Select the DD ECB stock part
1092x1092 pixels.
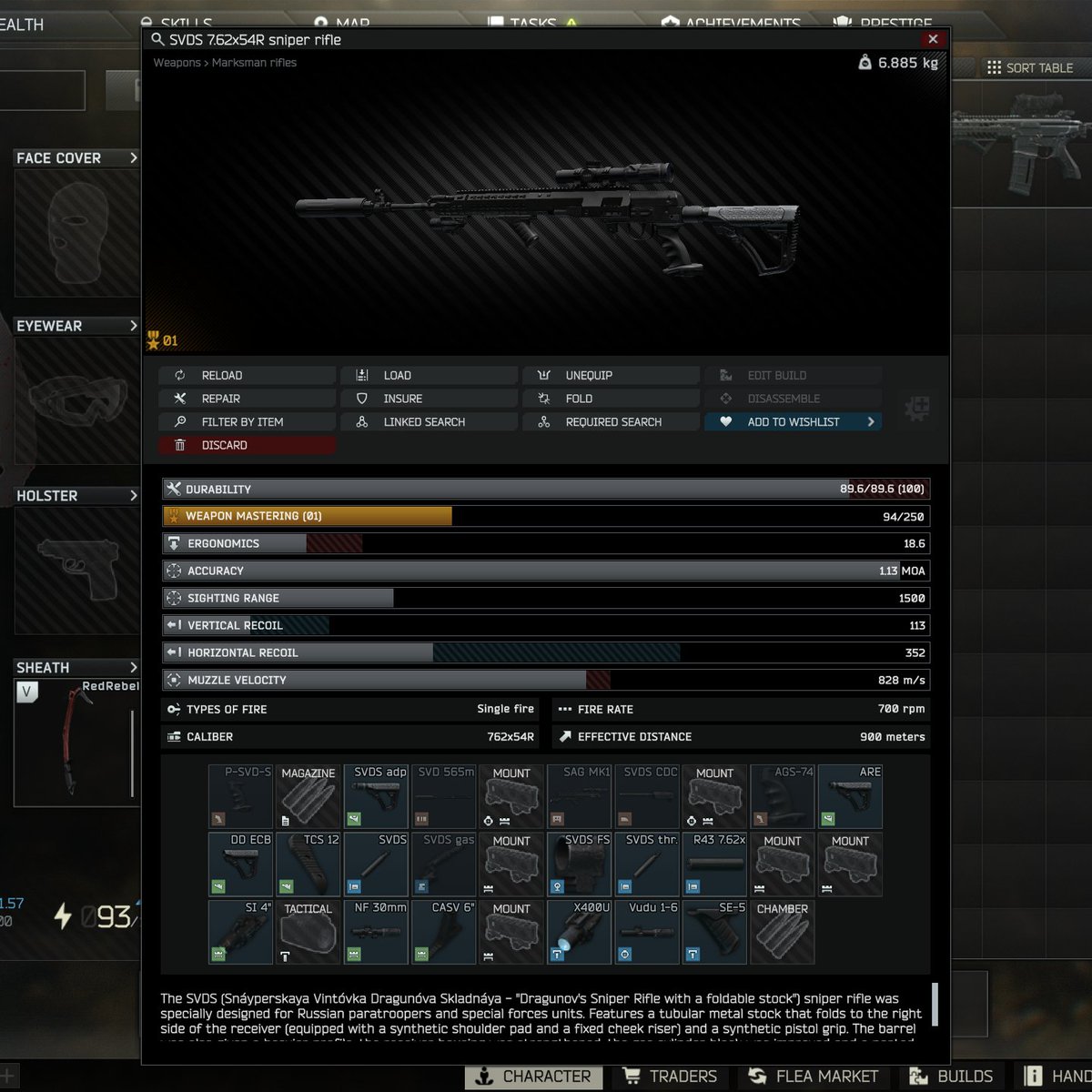[241, 864]
